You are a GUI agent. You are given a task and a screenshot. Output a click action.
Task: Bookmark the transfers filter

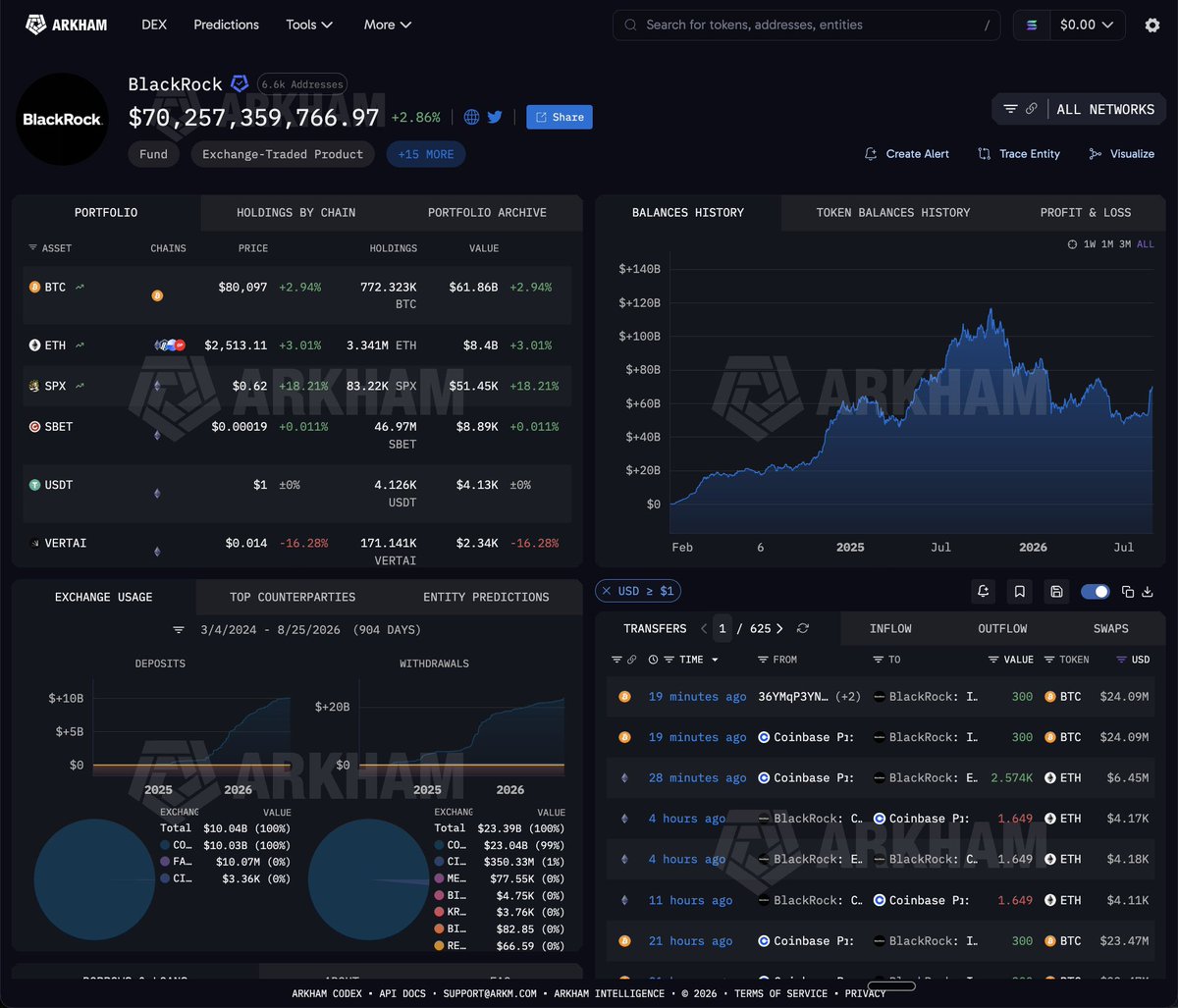(1020, 591)
